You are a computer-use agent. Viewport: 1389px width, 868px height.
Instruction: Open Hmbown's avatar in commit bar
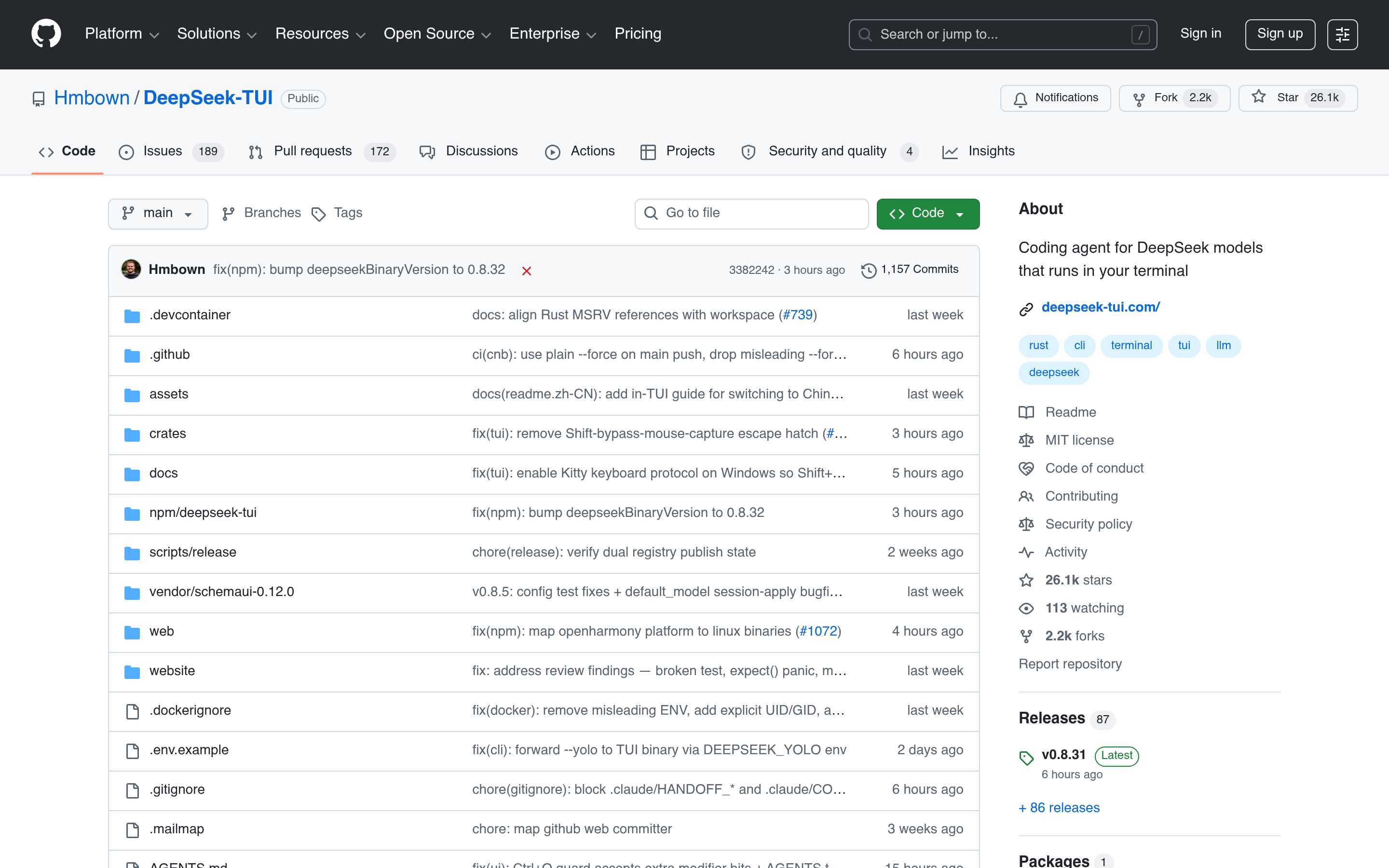click(131, 269)
